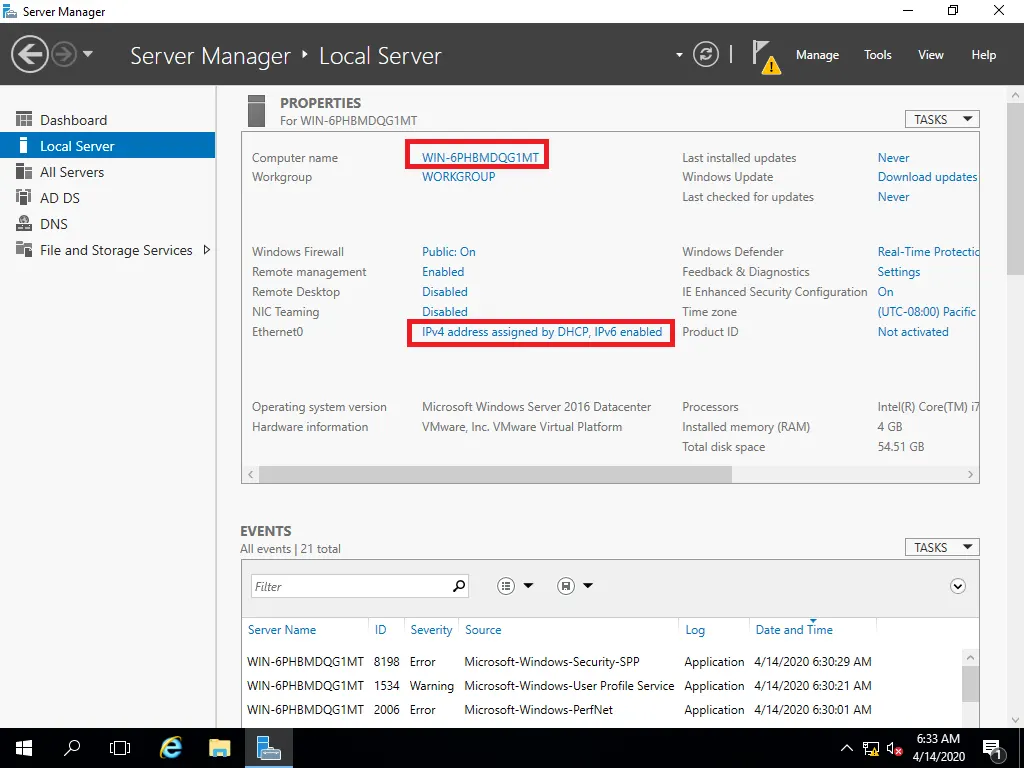
Task: Sort events by Server Name column
Action: coord(282,630)
